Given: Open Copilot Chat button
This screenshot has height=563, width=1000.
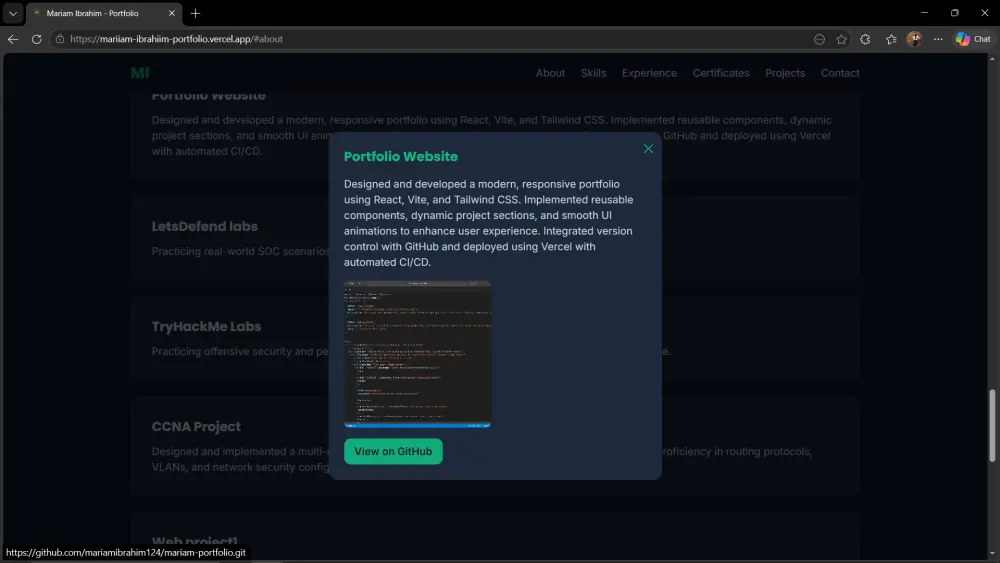Looking at the screenshot, I should (973, 39).
